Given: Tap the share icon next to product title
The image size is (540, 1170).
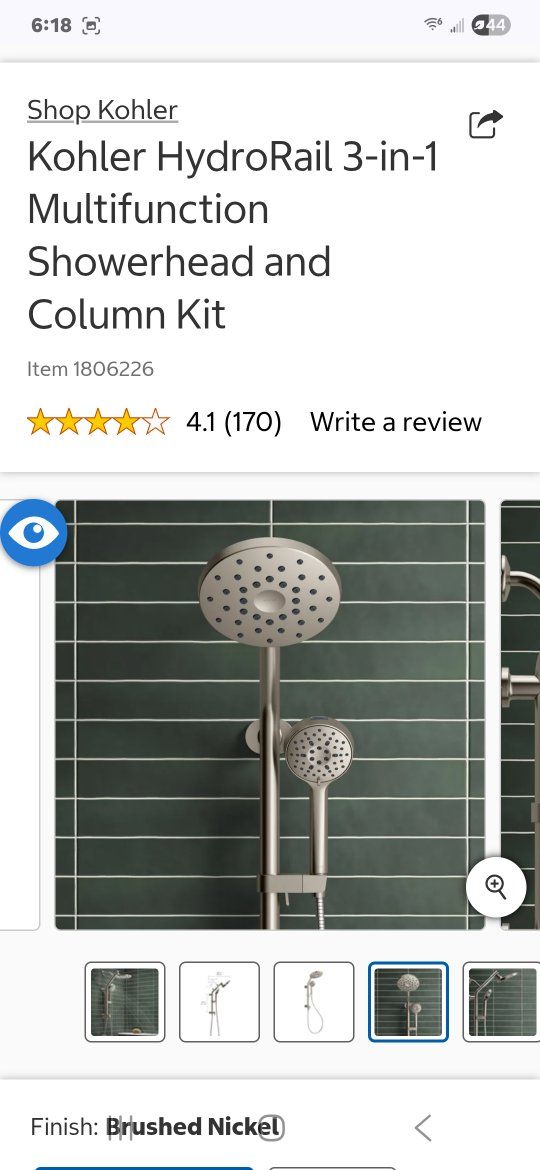Looking at the screenshot, I should pos(486,124).
